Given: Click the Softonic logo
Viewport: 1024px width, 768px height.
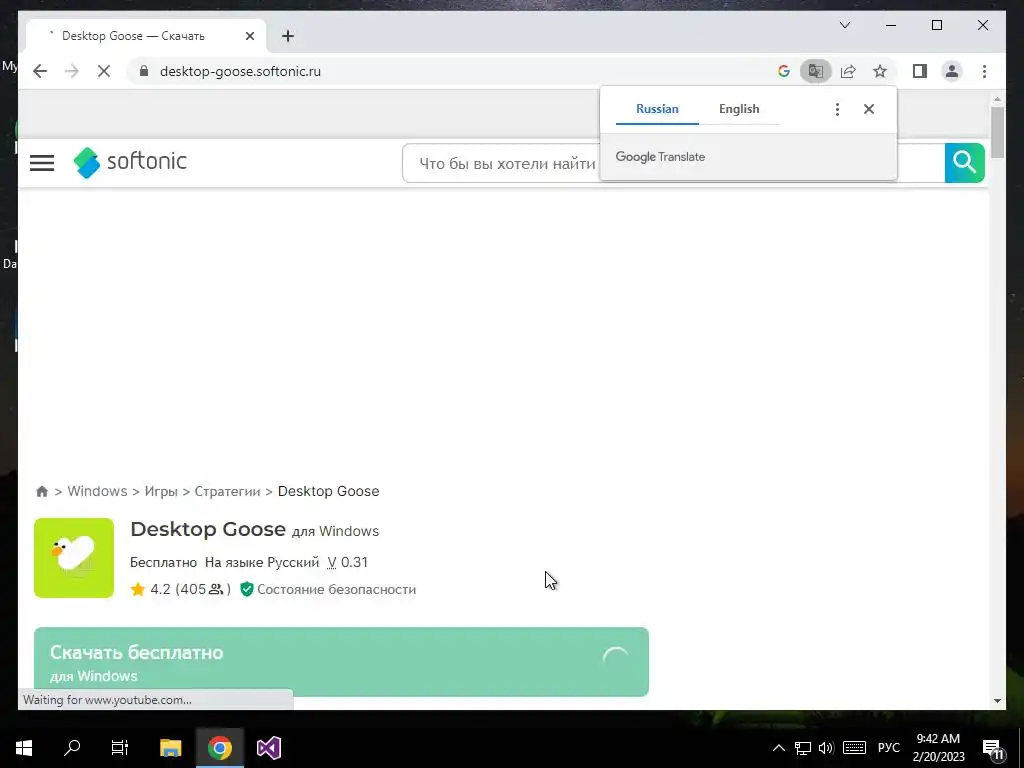Looking at the screenshot, I should coord(130,162).
